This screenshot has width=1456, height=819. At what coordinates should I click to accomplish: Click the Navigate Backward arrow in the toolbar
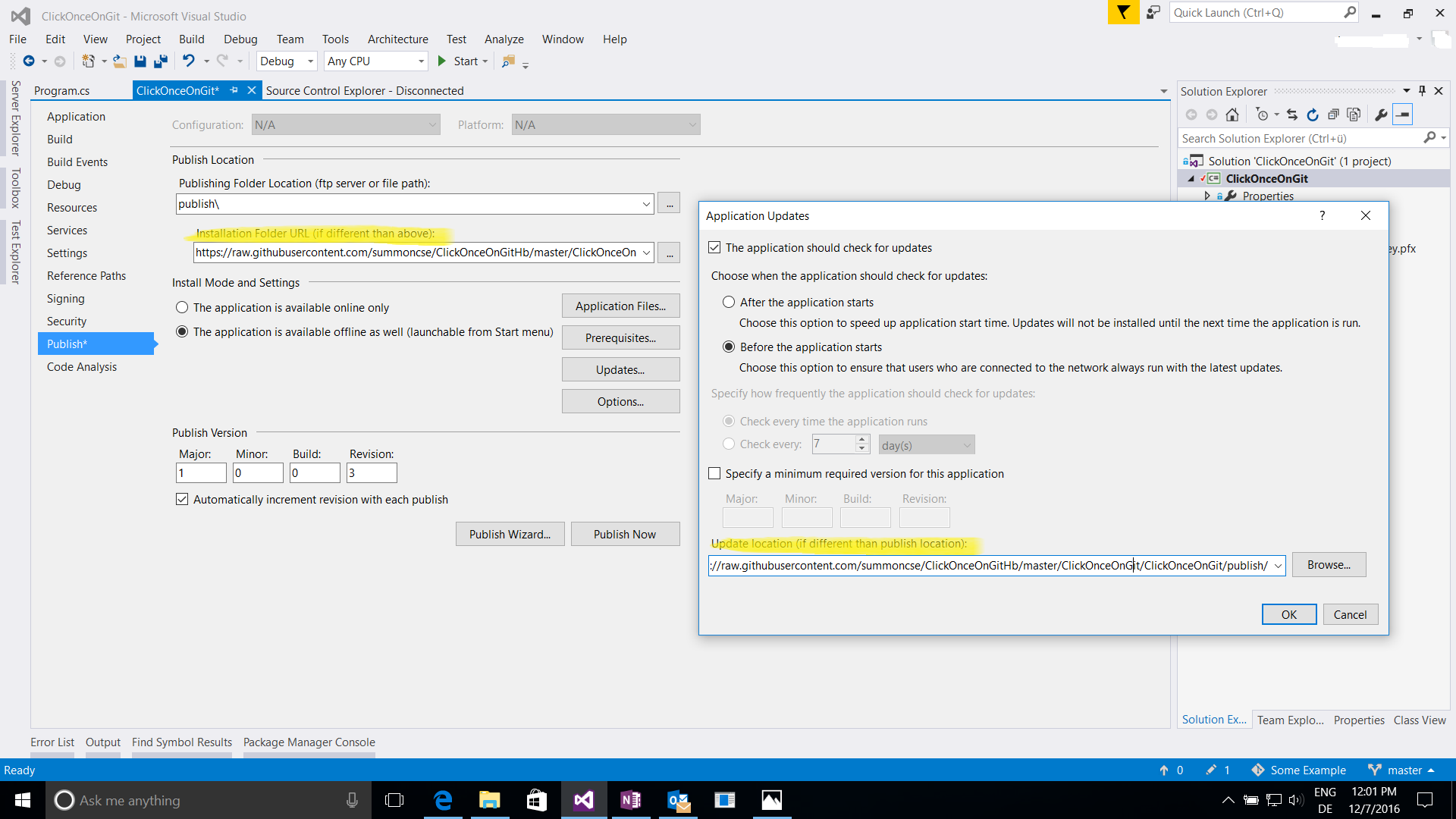[x=29, y=61]
